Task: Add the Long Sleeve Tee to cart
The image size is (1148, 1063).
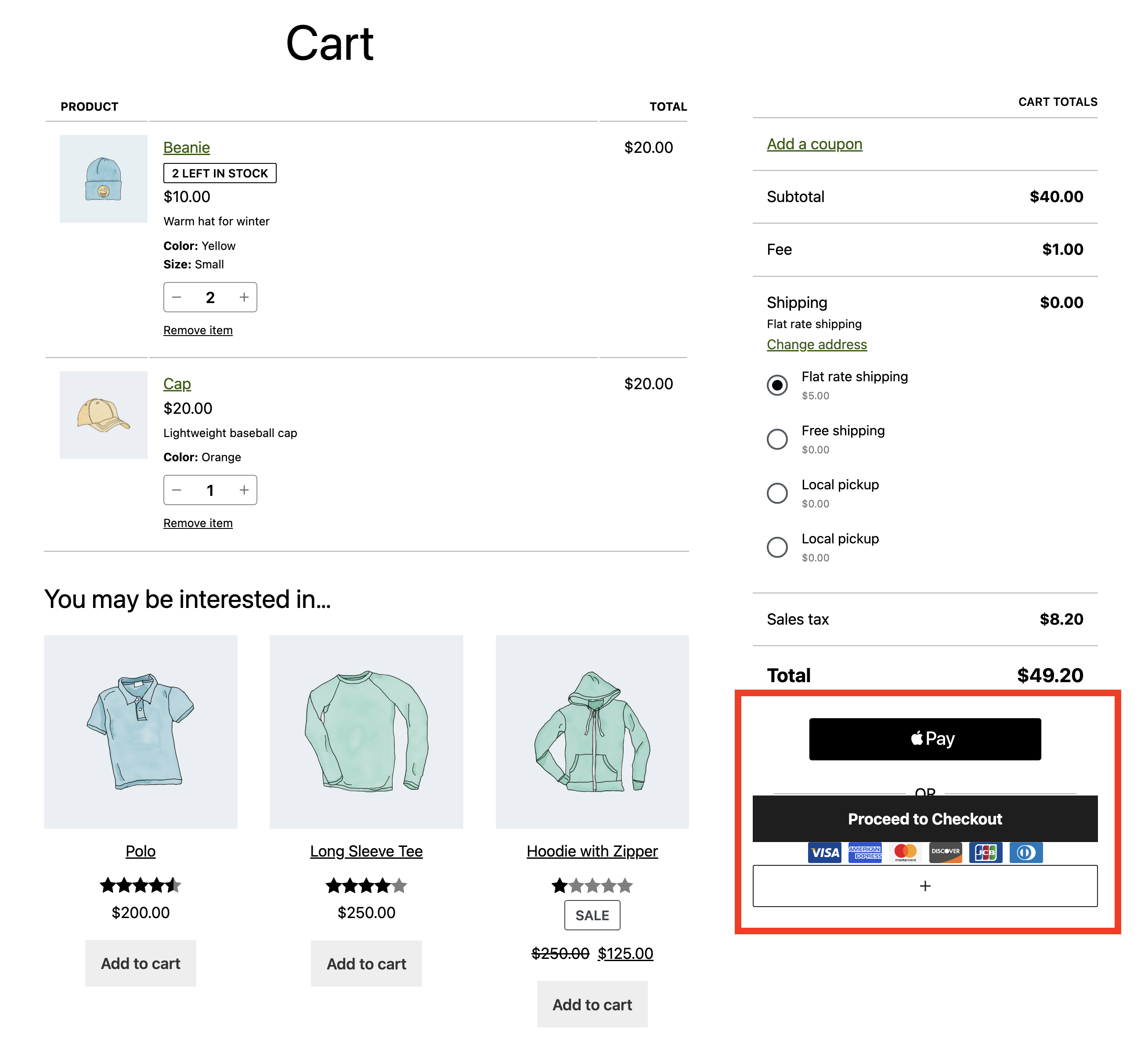Action: (x=366, y=963)
